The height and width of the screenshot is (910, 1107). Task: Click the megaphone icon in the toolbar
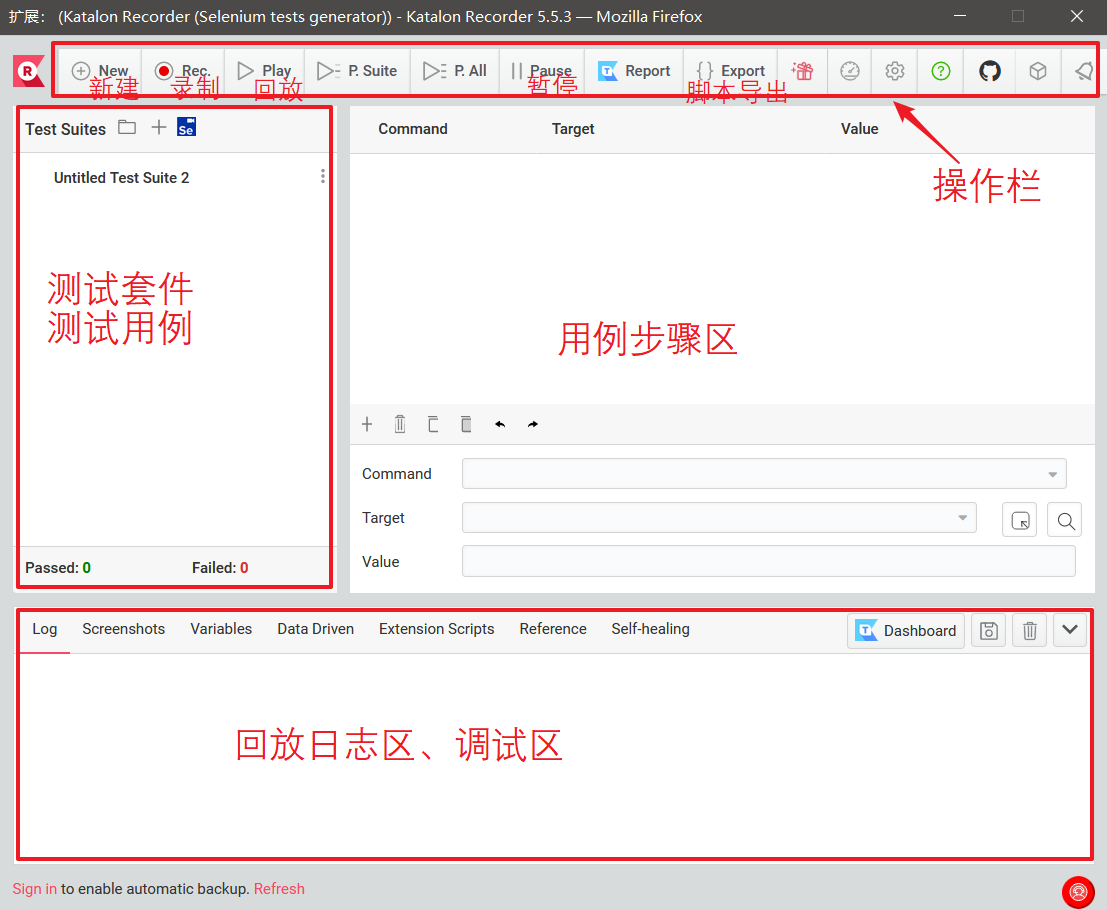coord(1083,71)
